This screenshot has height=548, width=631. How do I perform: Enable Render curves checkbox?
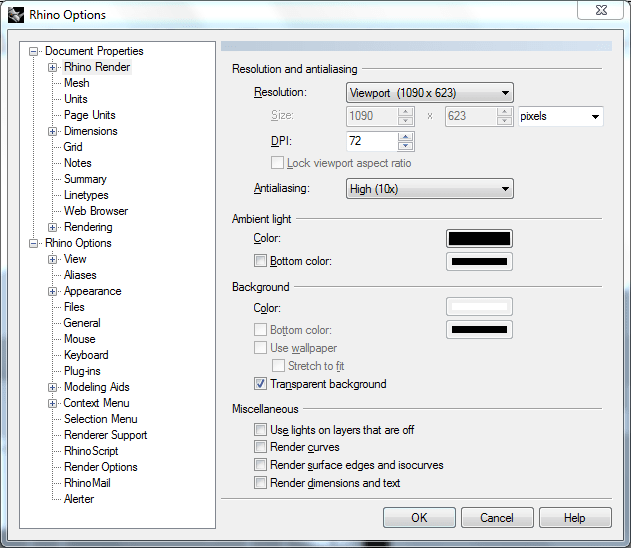[261, 447]
